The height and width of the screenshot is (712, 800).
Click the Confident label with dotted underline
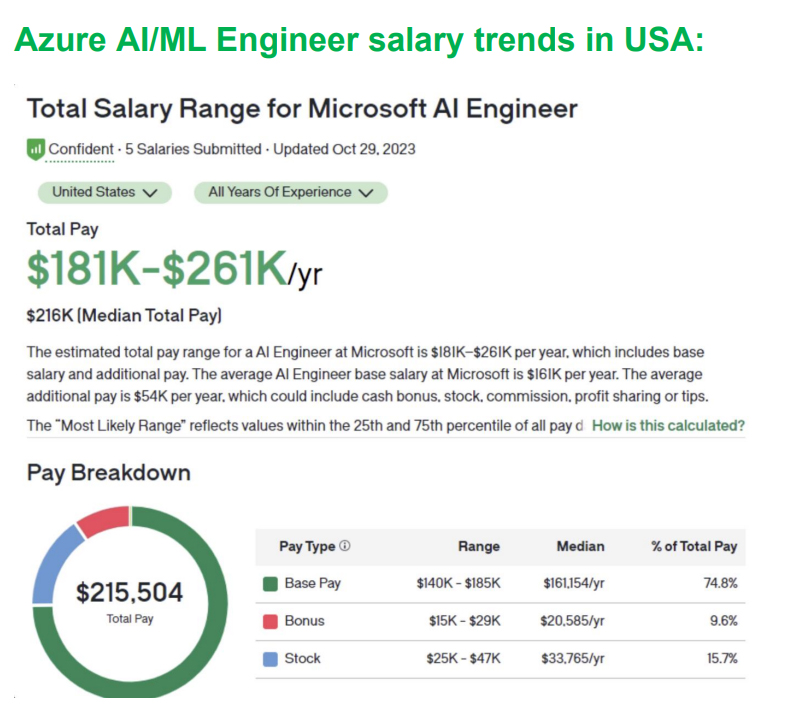coord(81,149)
